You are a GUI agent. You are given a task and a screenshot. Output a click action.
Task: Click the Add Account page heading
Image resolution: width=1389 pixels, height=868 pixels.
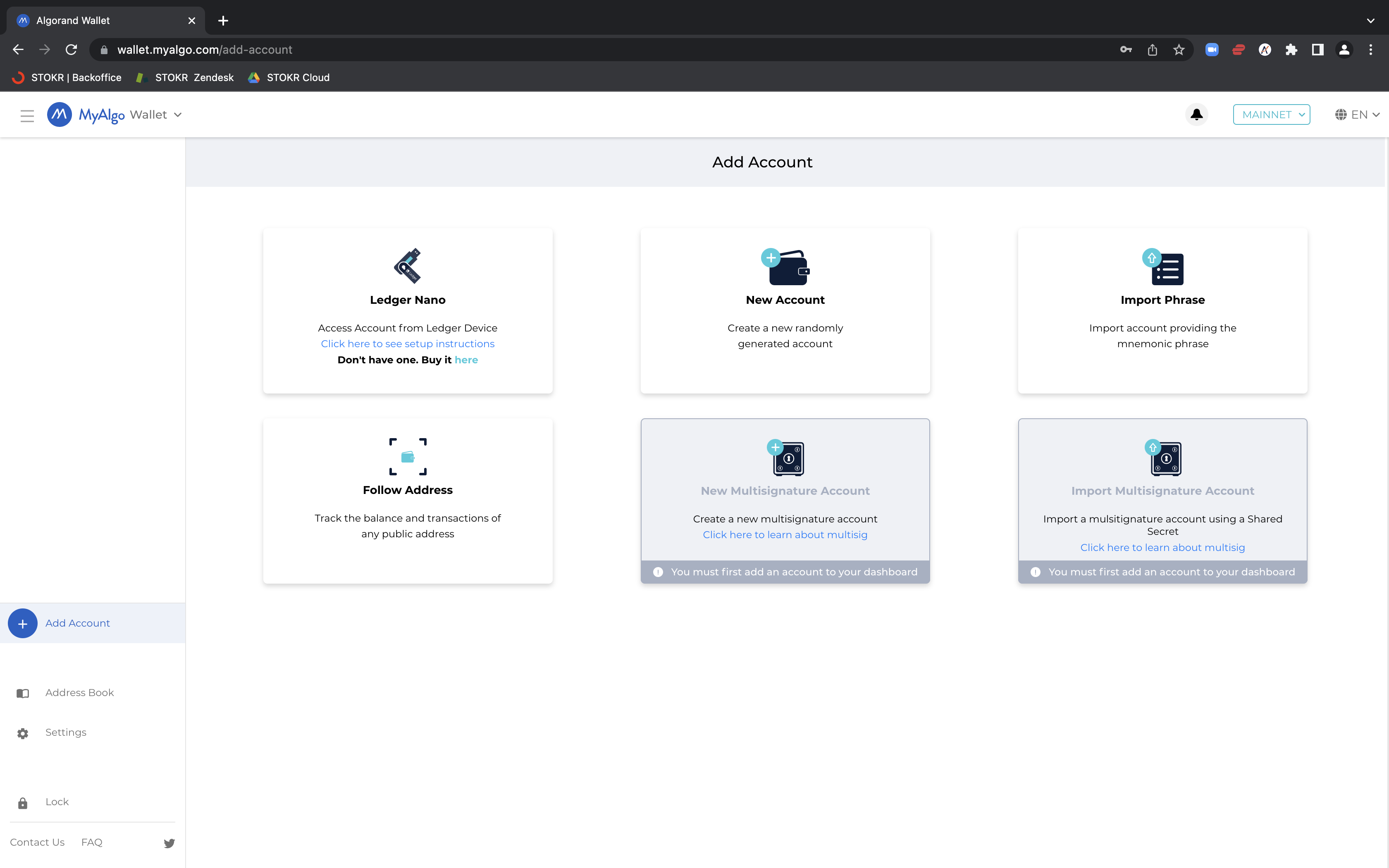[762, 162]
